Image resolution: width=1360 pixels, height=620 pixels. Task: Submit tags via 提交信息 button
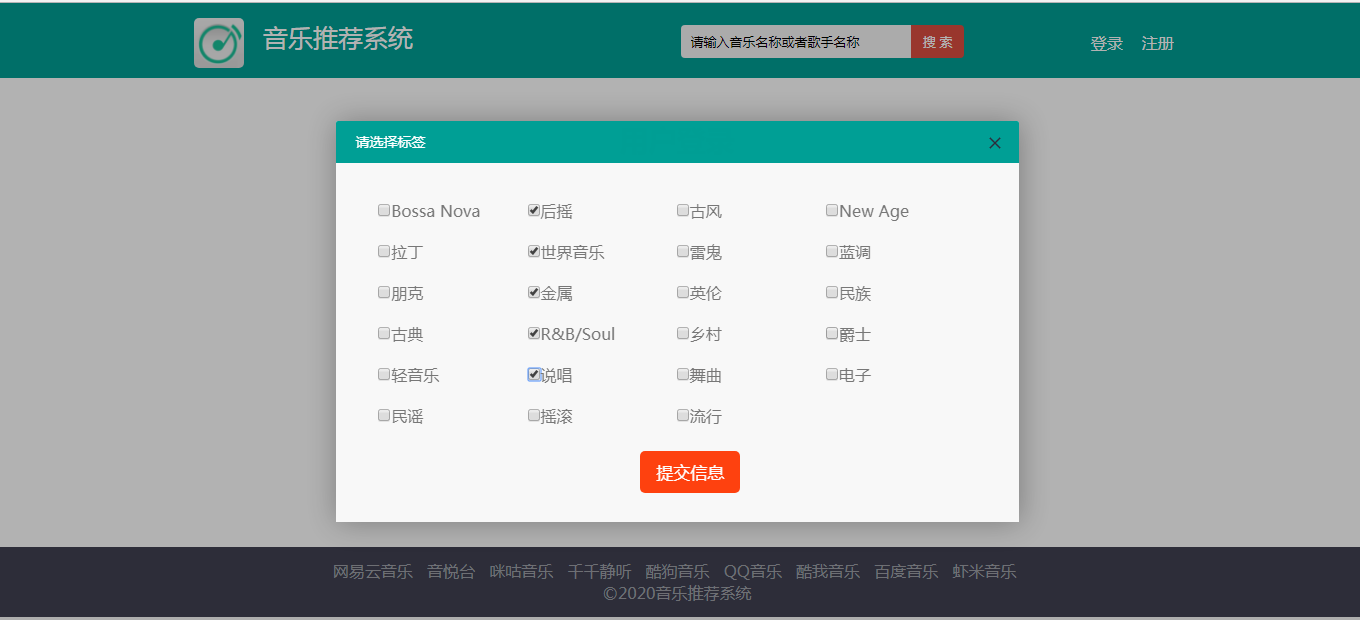pos(689,471)
